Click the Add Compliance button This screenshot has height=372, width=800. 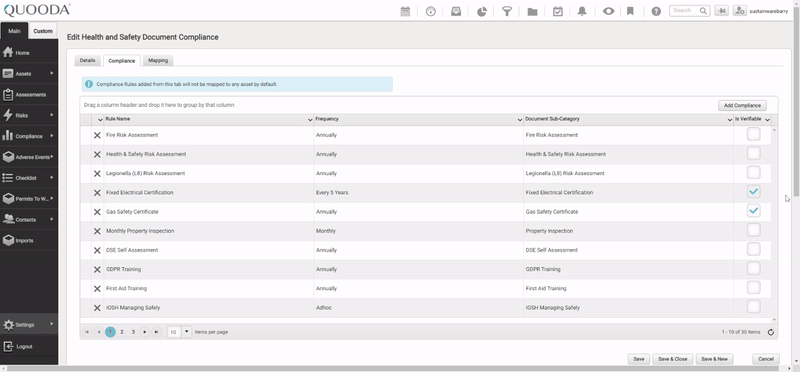(742, 106)
